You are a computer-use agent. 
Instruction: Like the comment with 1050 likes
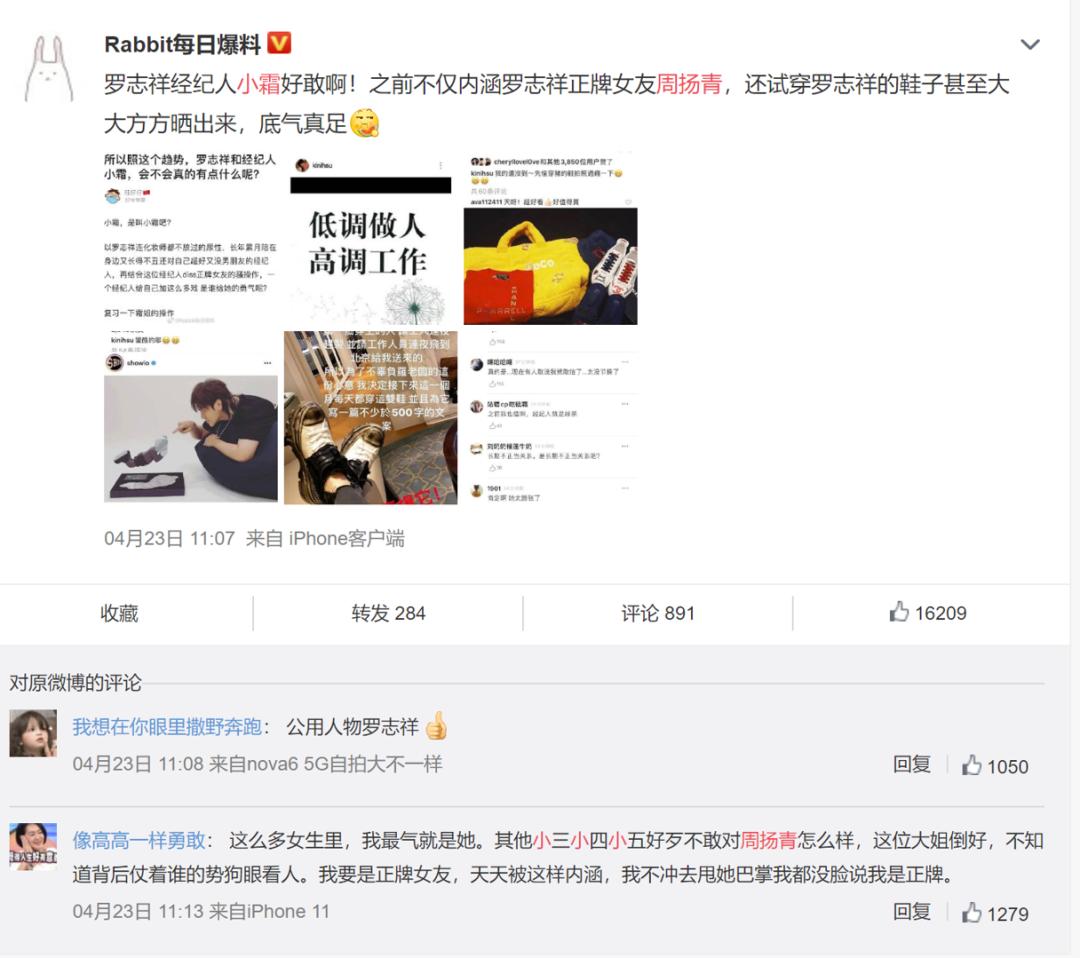pyautogui.click(x=995, y=766)
